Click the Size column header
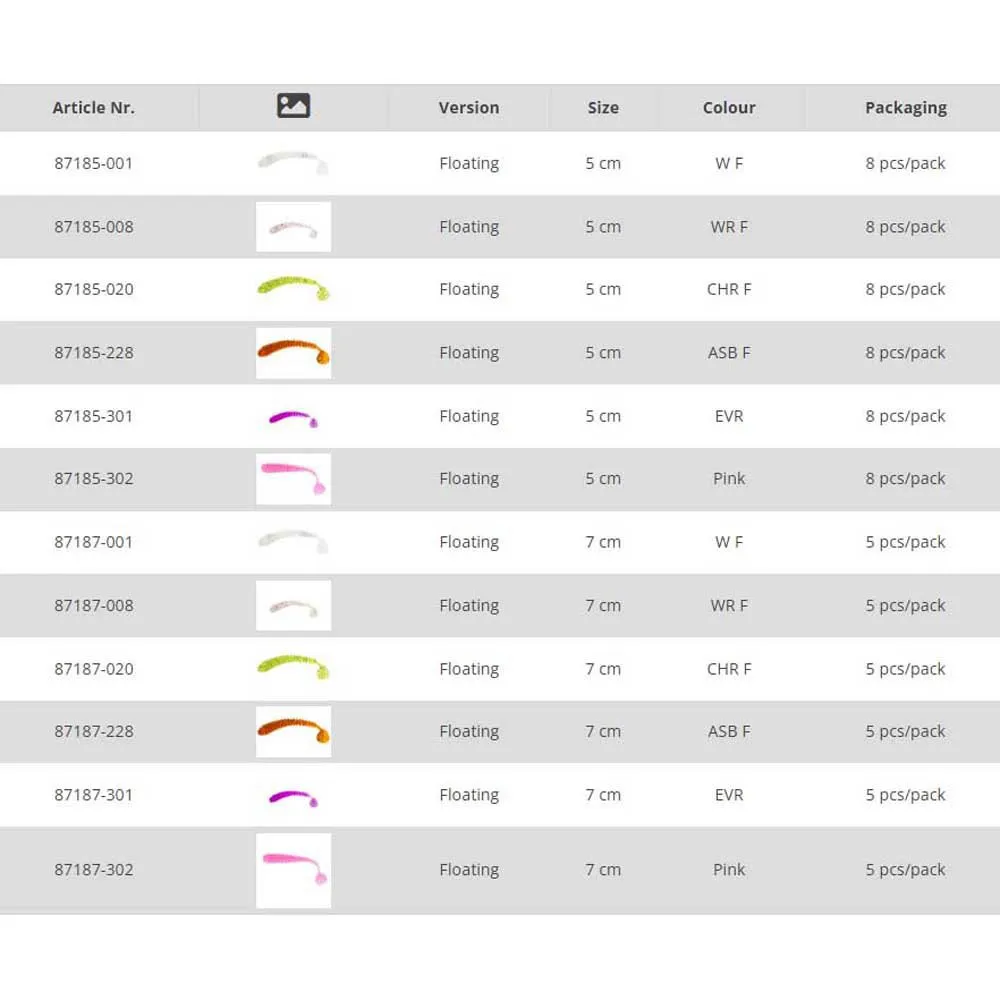Screen dimensions: 1000x1000 (603, 108)
